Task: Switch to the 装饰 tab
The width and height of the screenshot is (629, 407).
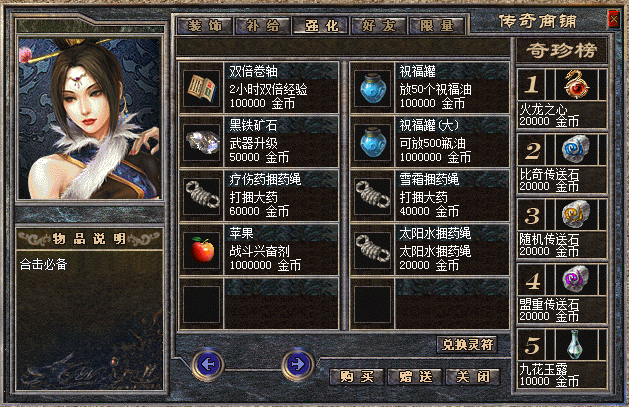Action: click(x=205, y=26)
